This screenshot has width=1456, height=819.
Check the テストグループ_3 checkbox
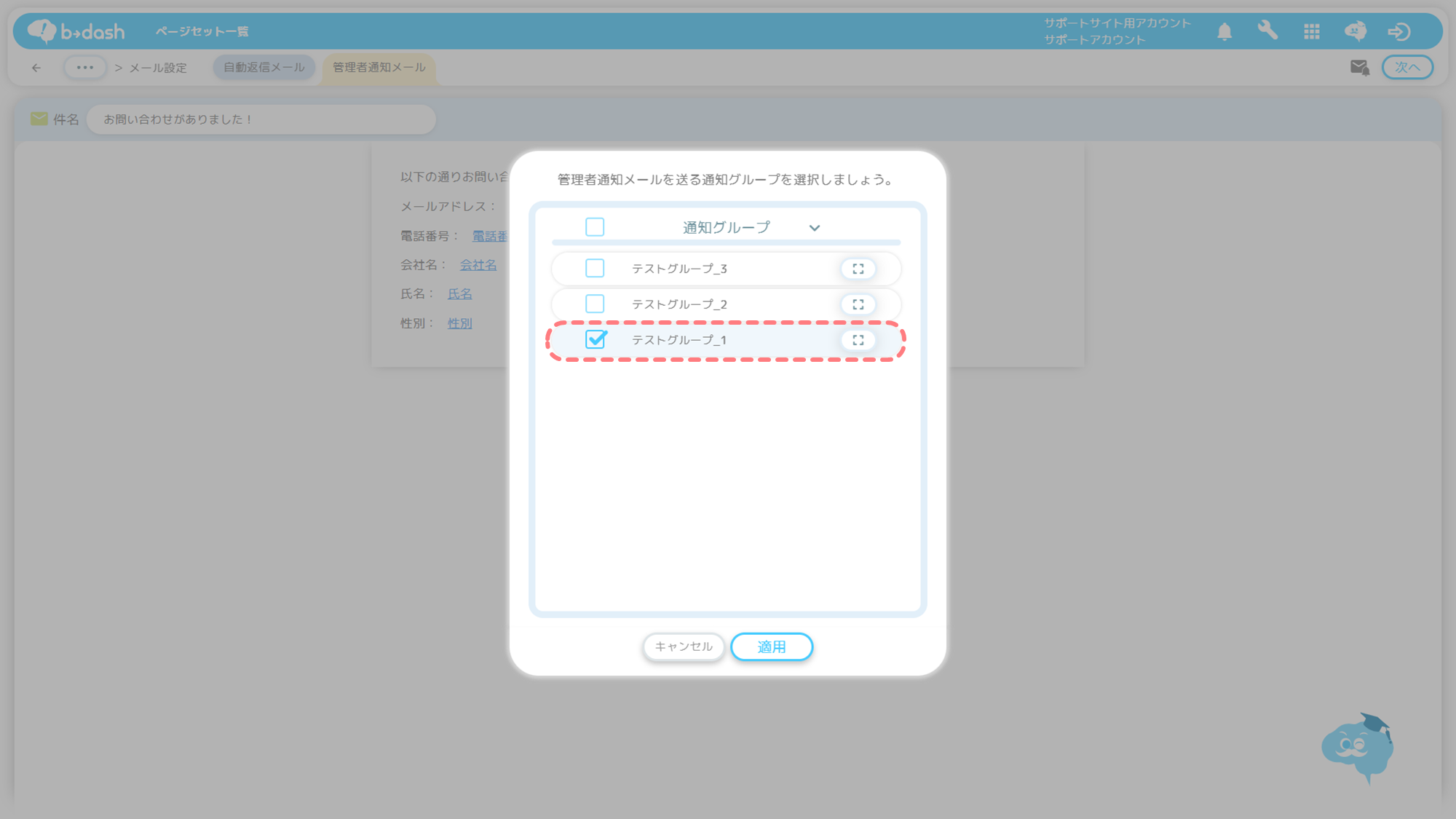point(595,269)
